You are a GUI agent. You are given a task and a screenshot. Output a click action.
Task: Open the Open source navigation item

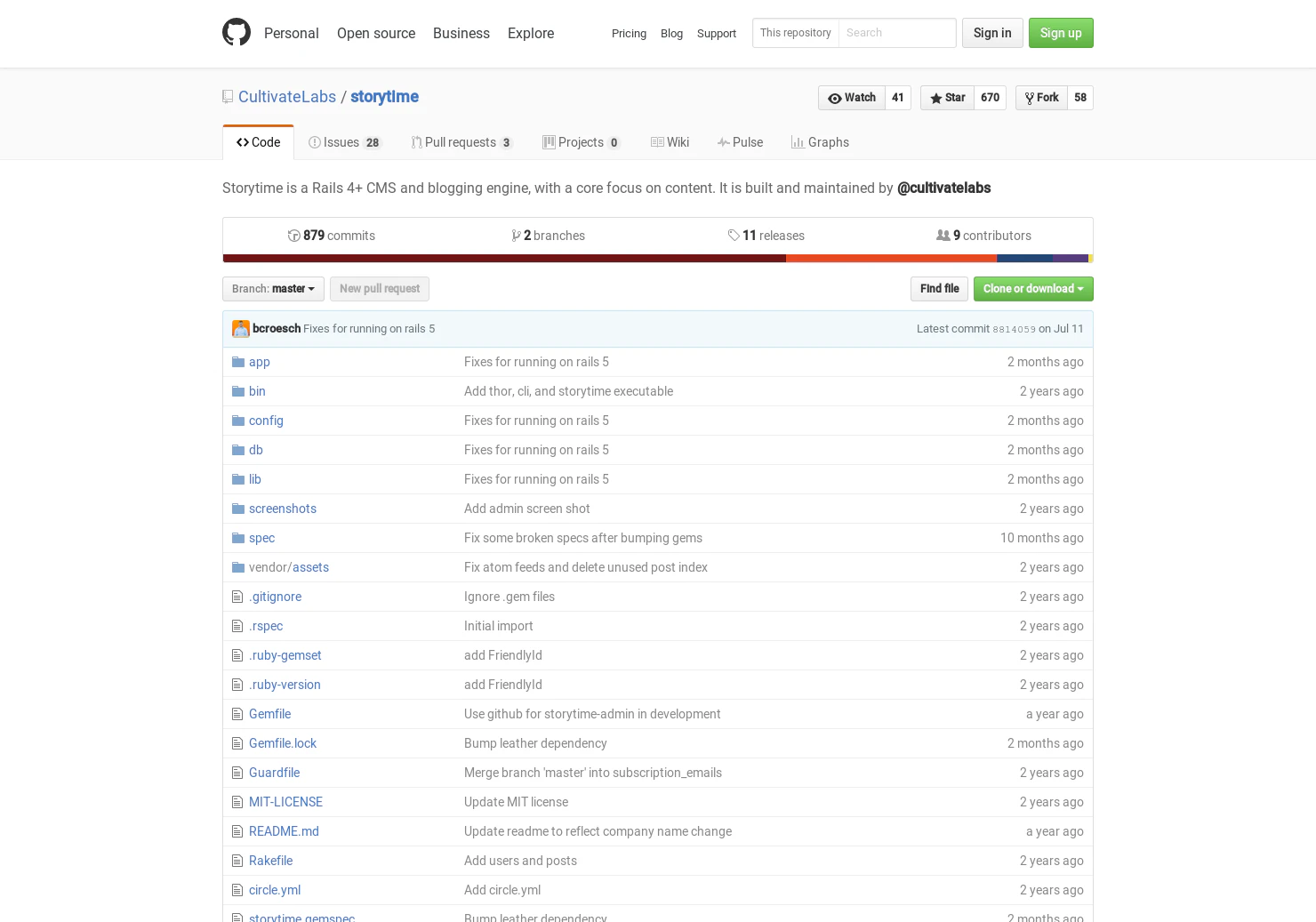pos(376,33)
